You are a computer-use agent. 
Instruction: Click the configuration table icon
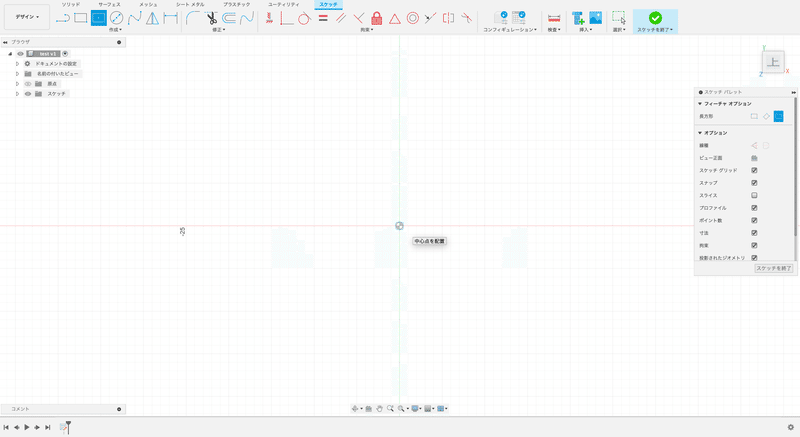coord(519,18)
